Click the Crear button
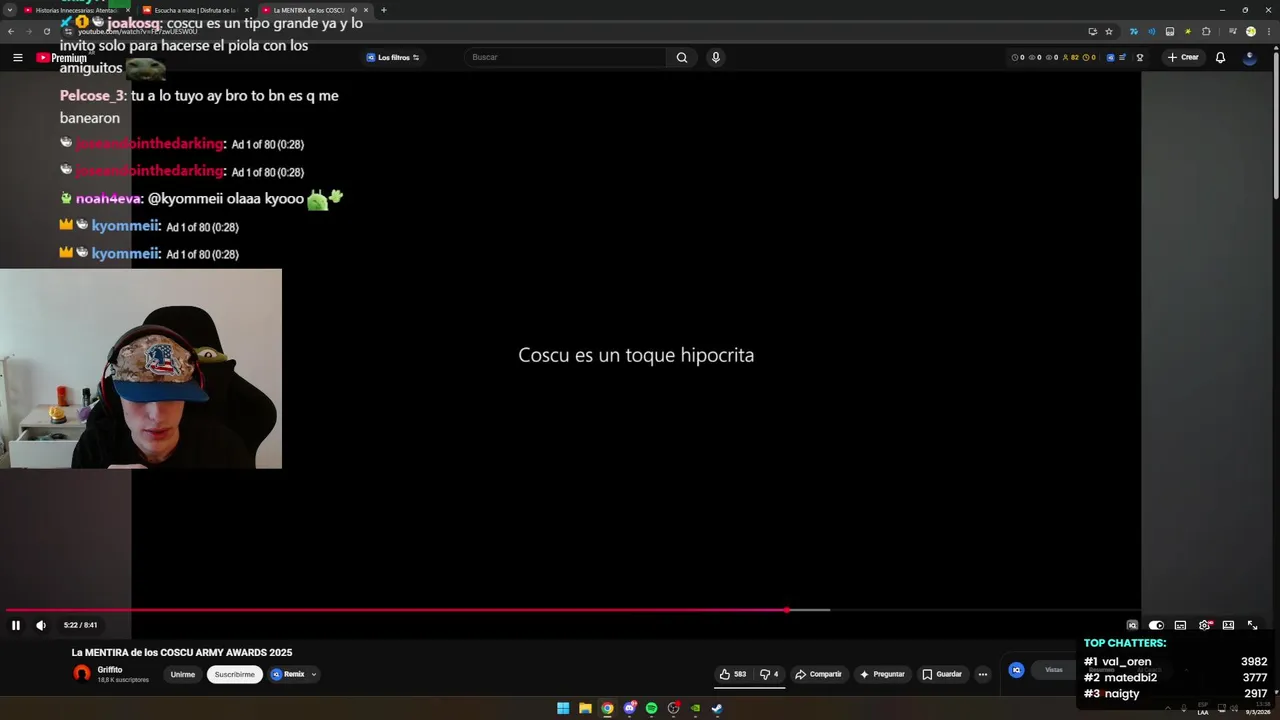 pos(1183,57)
